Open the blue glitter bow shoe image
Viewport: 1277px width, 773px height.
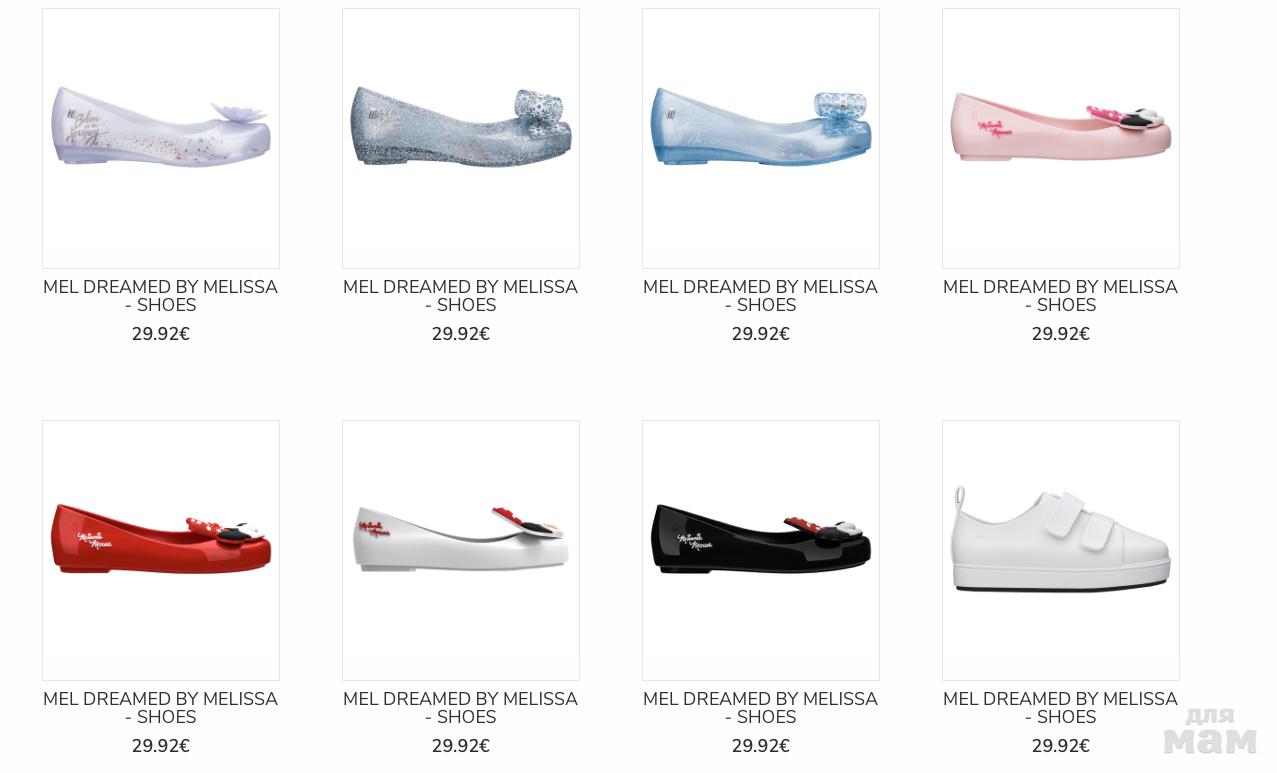tap(761, 138)
